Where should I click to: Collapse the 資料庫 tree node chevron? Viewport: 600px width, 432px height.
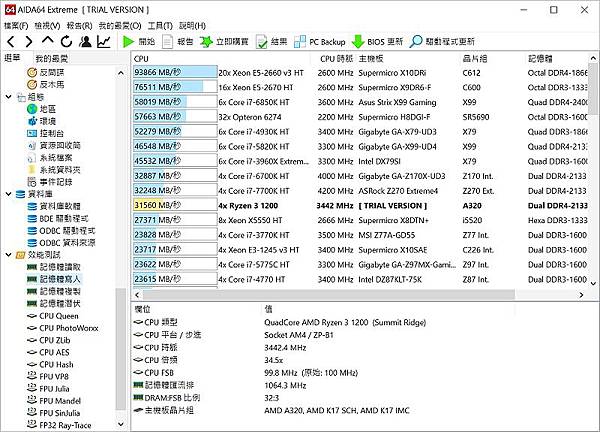[x=8, y=194]
